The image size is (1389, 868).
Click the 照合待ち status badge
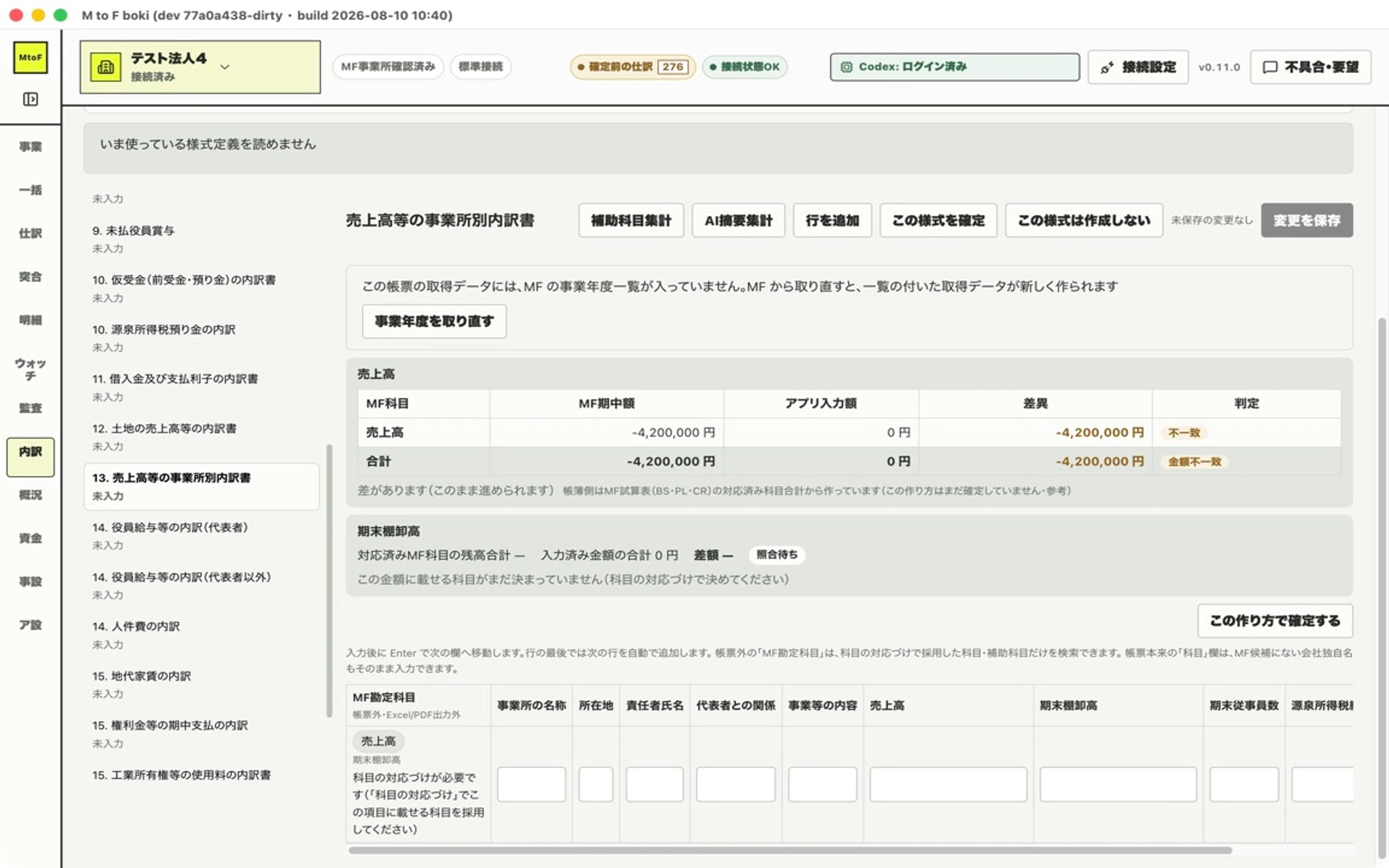coord(777,555)
